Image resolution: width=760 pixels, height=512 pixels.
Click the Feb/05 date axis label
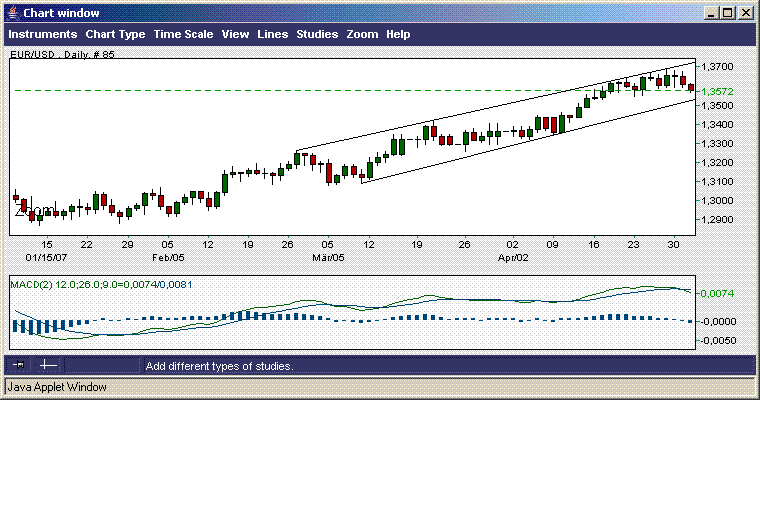(x=168, y=257)
